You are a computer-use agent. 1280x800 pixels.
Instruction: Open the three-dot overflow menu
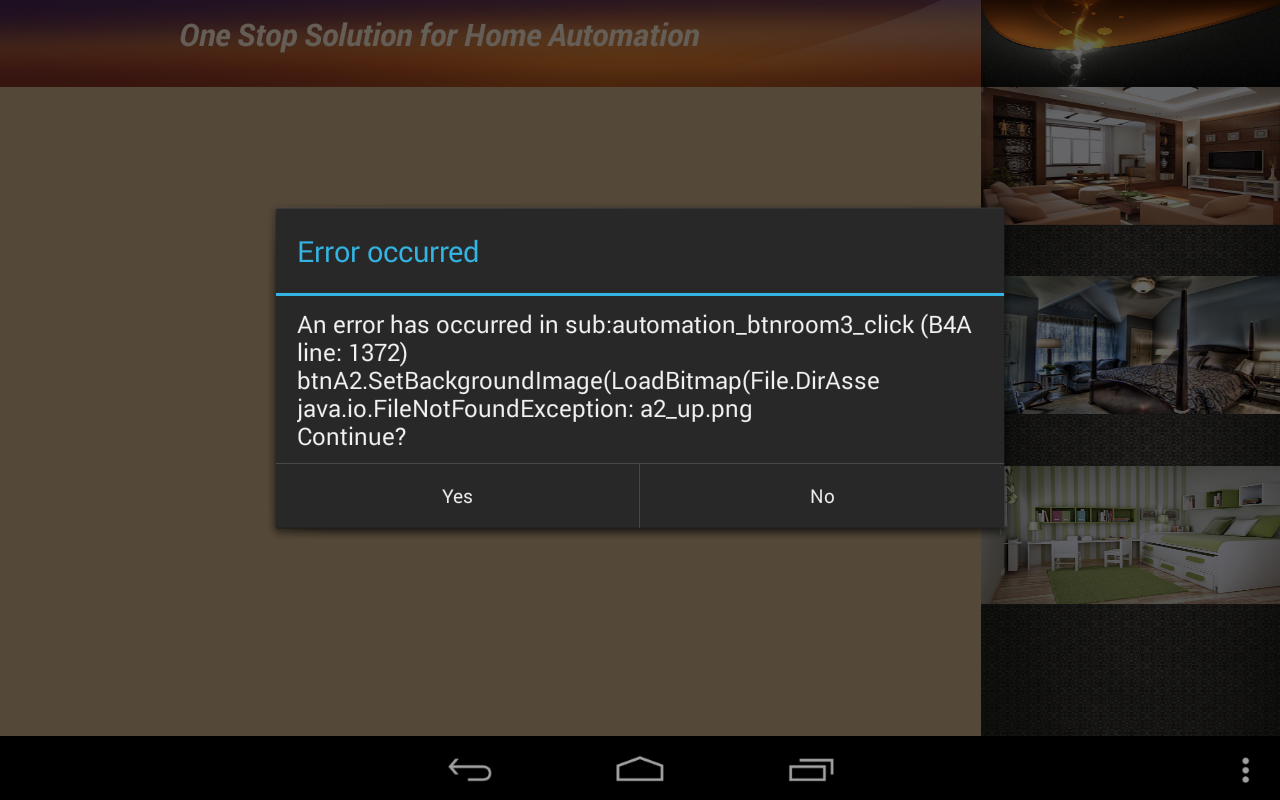(1245, 769)
